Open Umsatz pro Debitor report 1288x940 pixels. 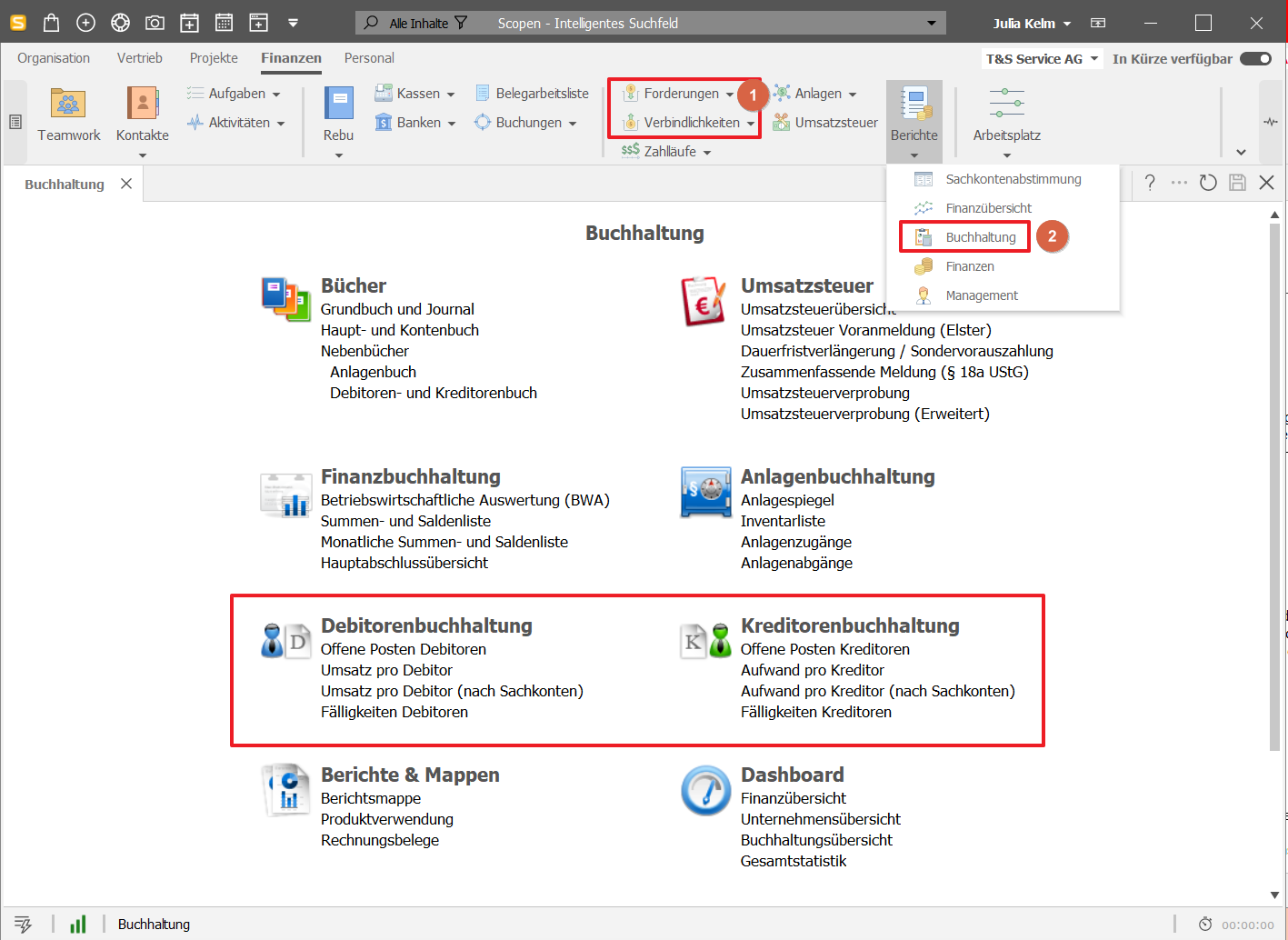[386, 670]
